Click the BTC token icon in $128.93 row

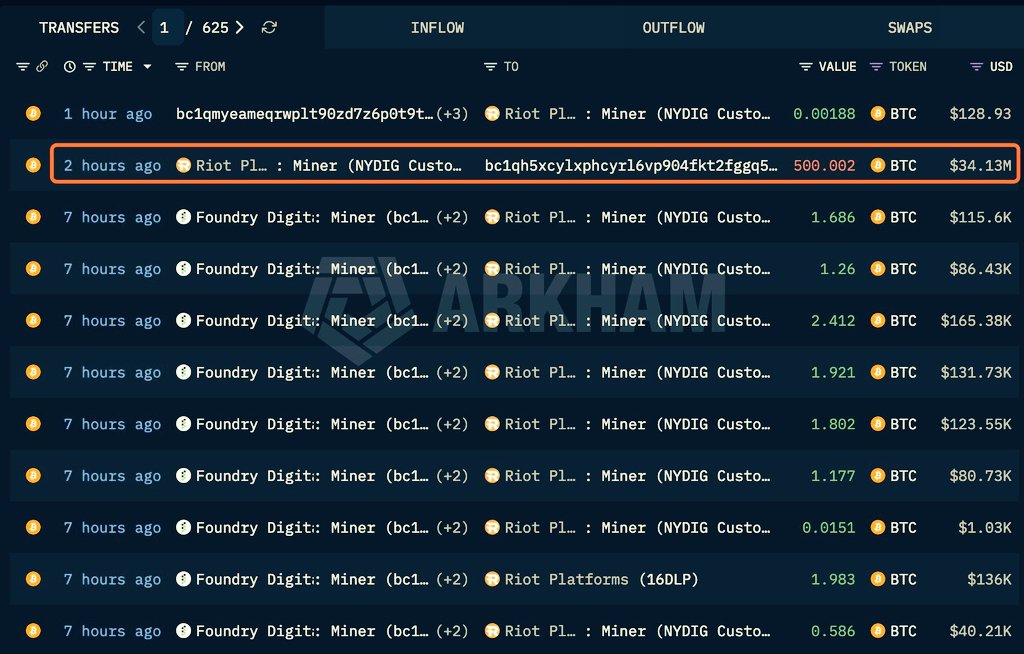click(878, 114)
